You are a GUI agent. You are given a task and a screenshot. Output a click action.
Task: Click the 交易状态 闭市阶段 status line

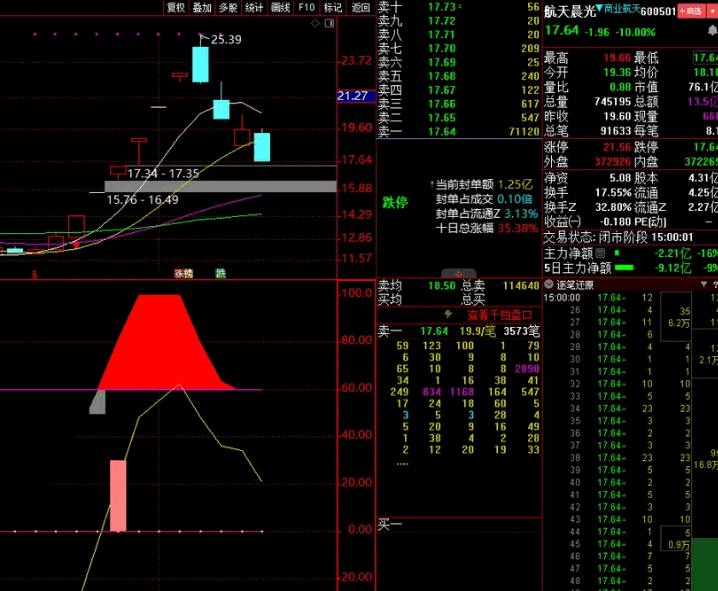(619, 237)
